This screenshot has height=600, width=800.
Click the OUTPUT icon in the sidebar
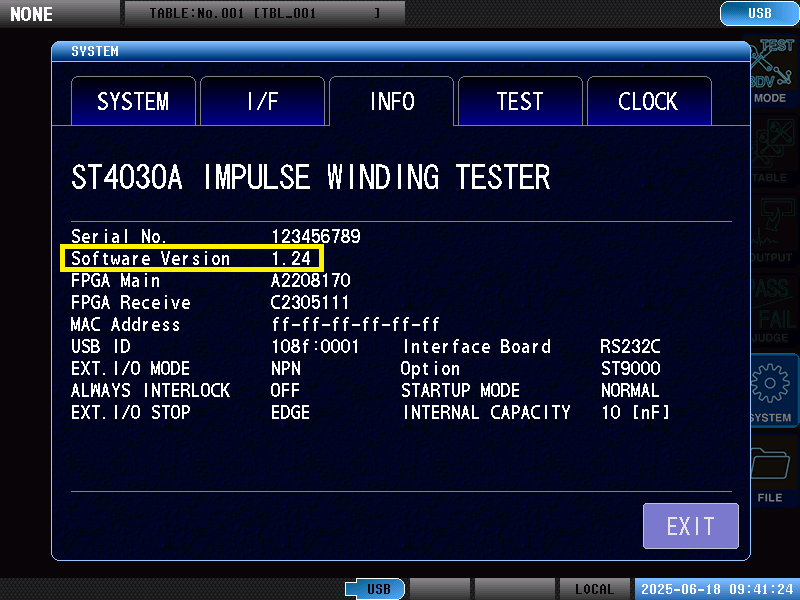point(772,231)
